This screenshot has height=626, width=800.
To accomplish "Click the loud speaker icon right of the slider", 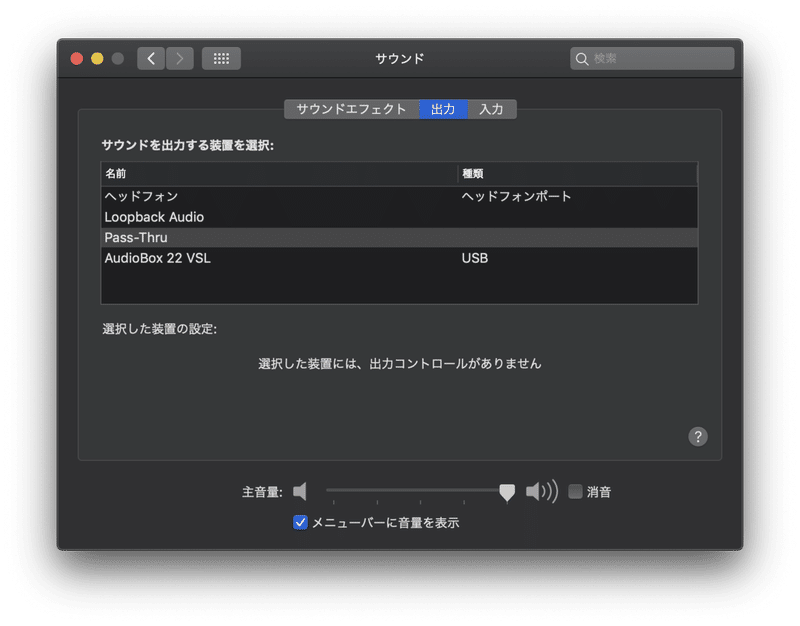I will pyautogui.click(x=541, y=491).
